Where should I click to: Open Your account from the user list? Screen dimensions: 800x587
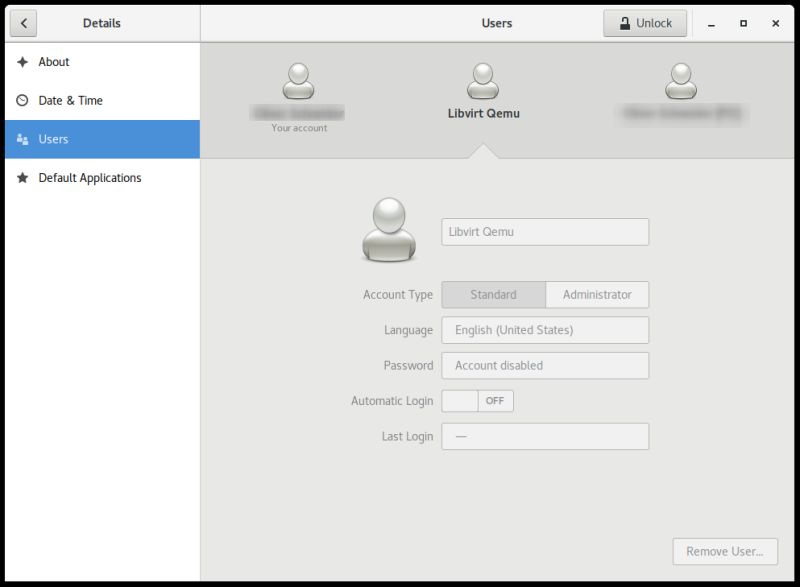297,80
